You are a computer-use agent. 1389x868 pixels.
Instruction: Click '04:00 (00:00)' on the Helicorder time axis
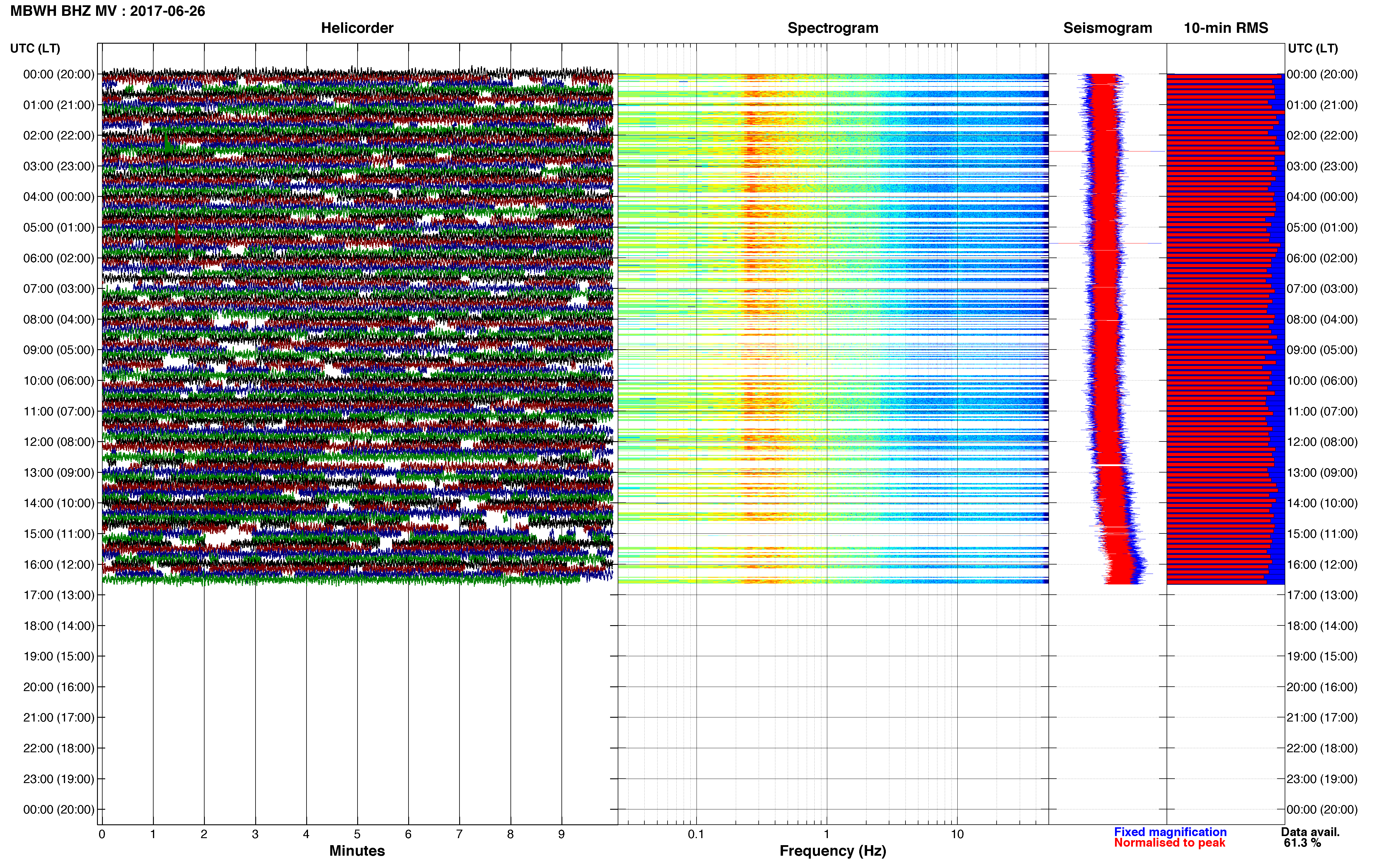[59, 197]
